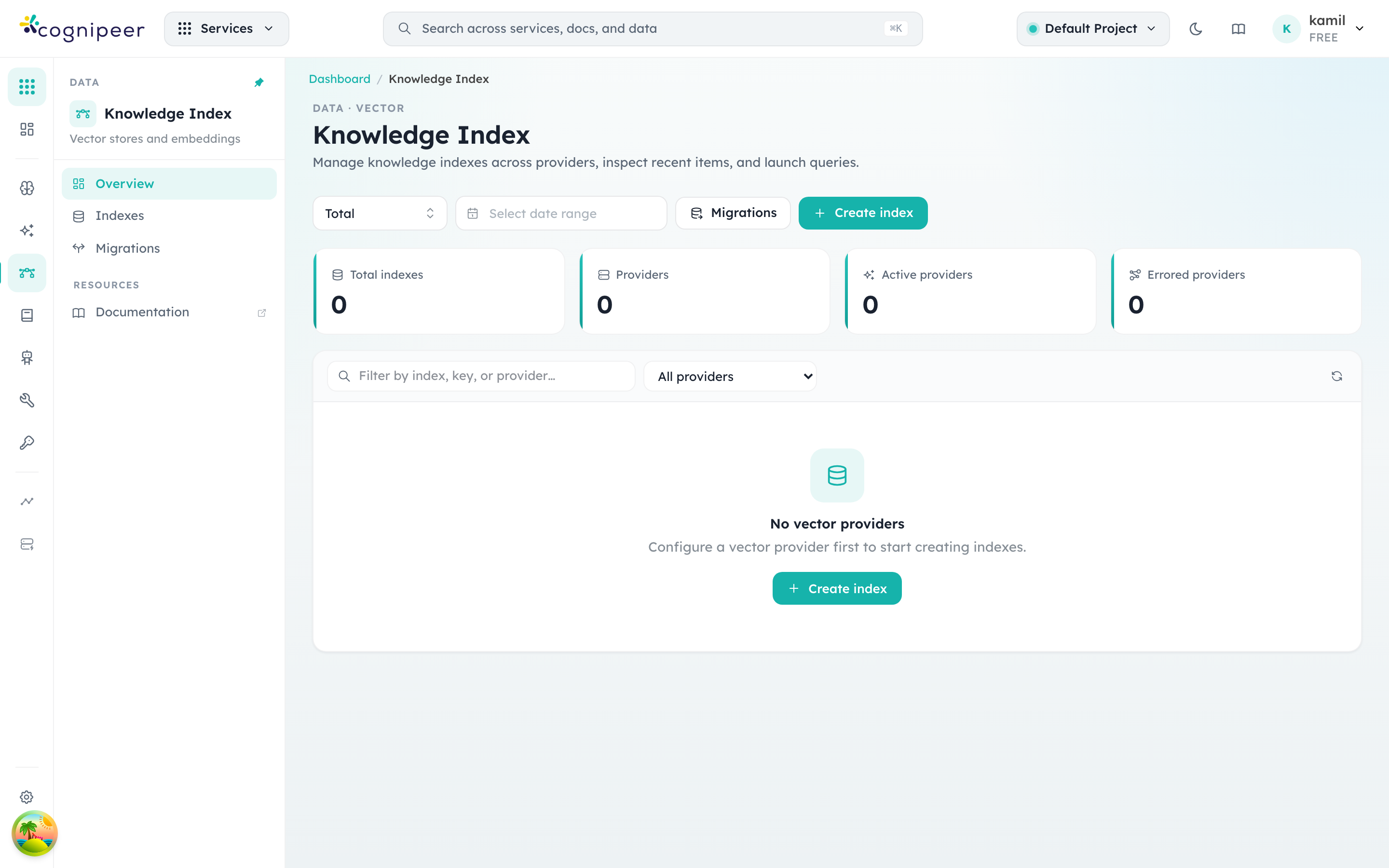
Task: Open the brain icon in left rail
Action: (27, 188)
